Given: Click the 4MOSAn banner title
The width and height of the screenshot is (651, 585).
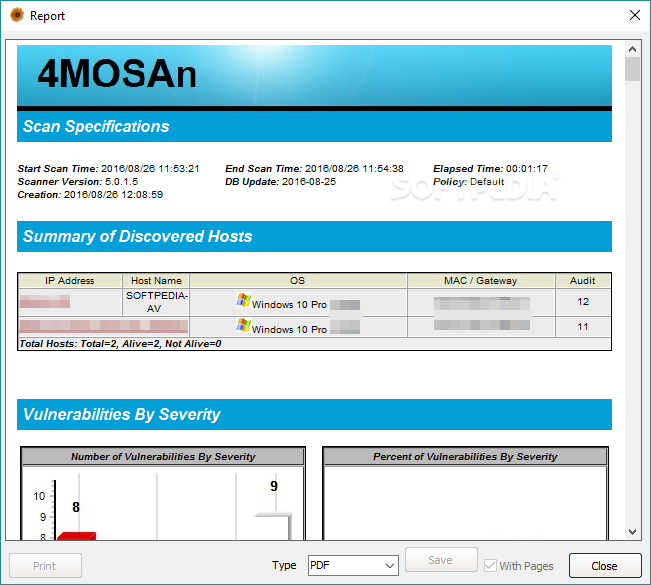Looking at the screenshot, I should [117, 74].
